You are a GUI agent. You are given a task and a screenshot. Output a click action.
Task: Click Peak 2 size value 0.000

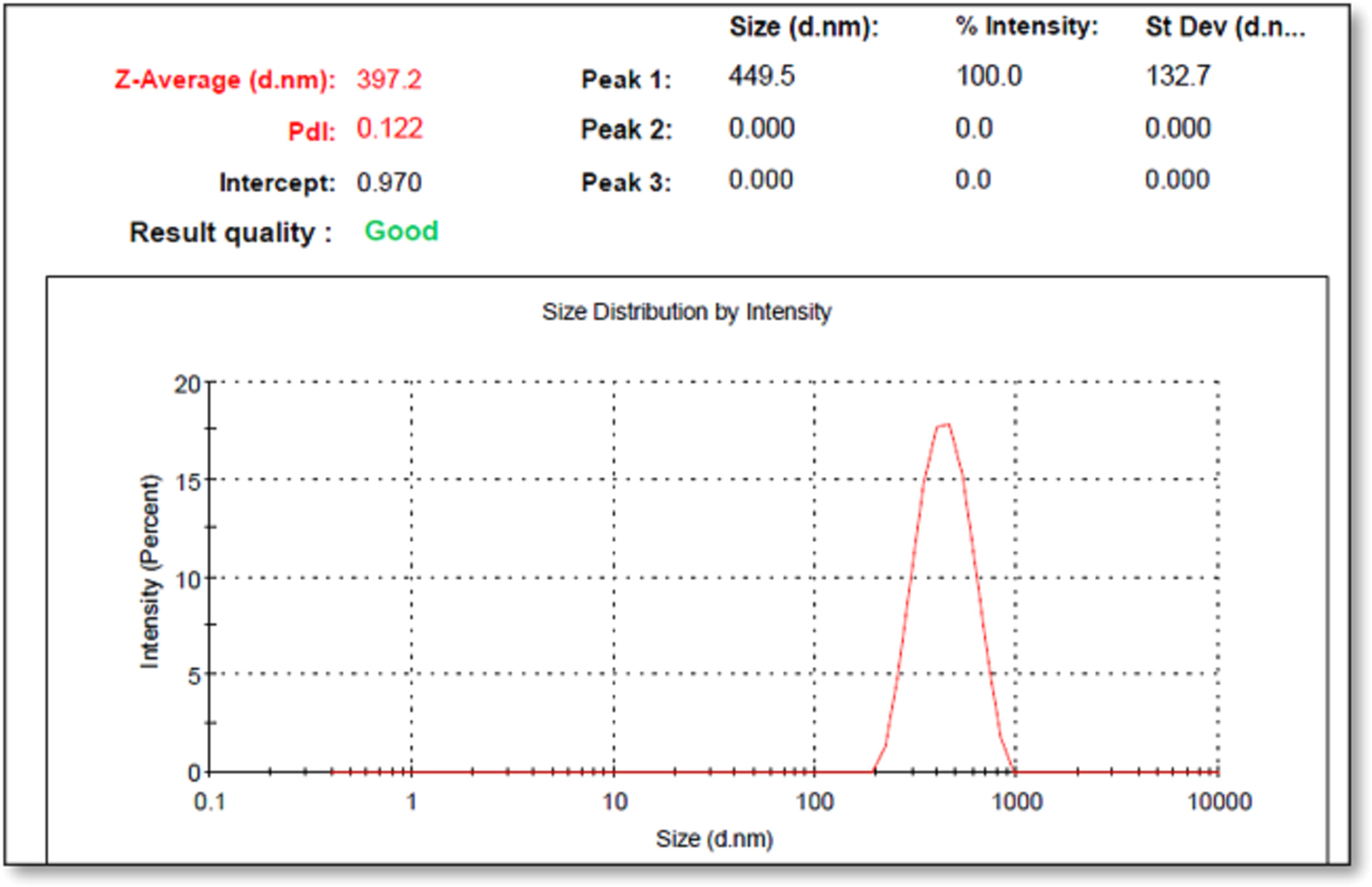point(762,128)
